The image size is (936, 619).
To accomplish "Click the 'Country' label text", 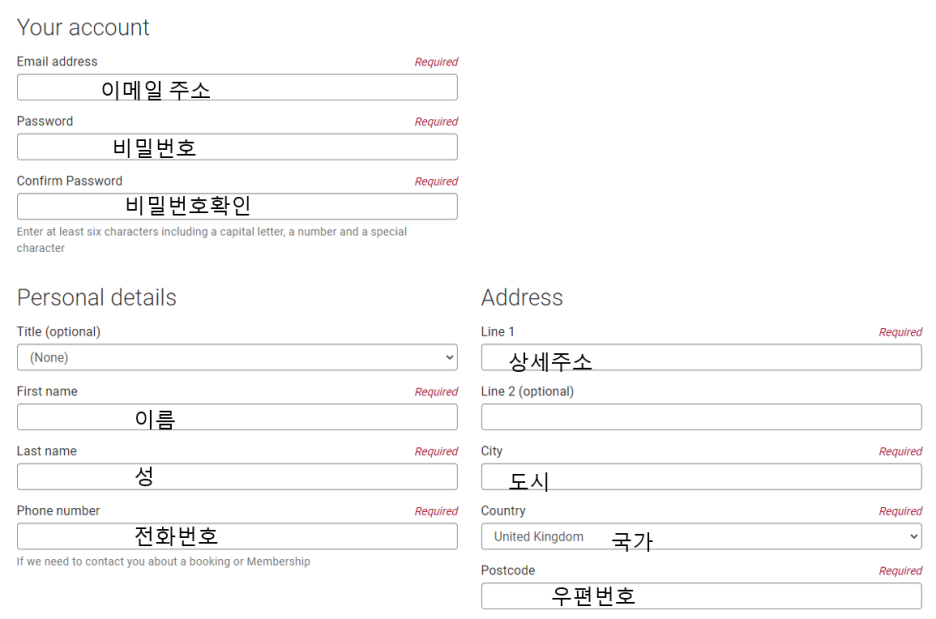I will tap(503, 511).
